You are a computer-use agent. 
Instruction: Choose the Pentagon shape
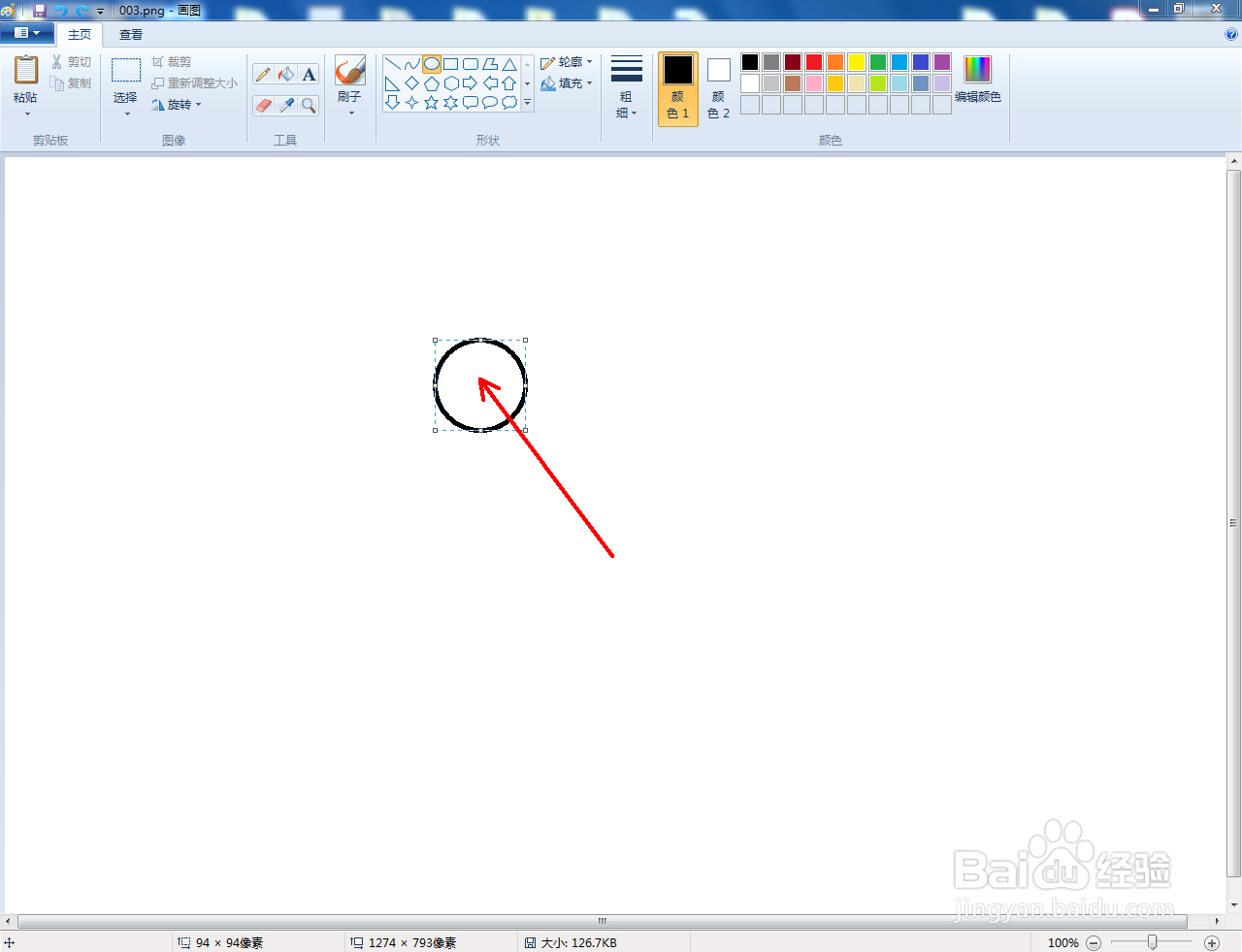(432, 83)
